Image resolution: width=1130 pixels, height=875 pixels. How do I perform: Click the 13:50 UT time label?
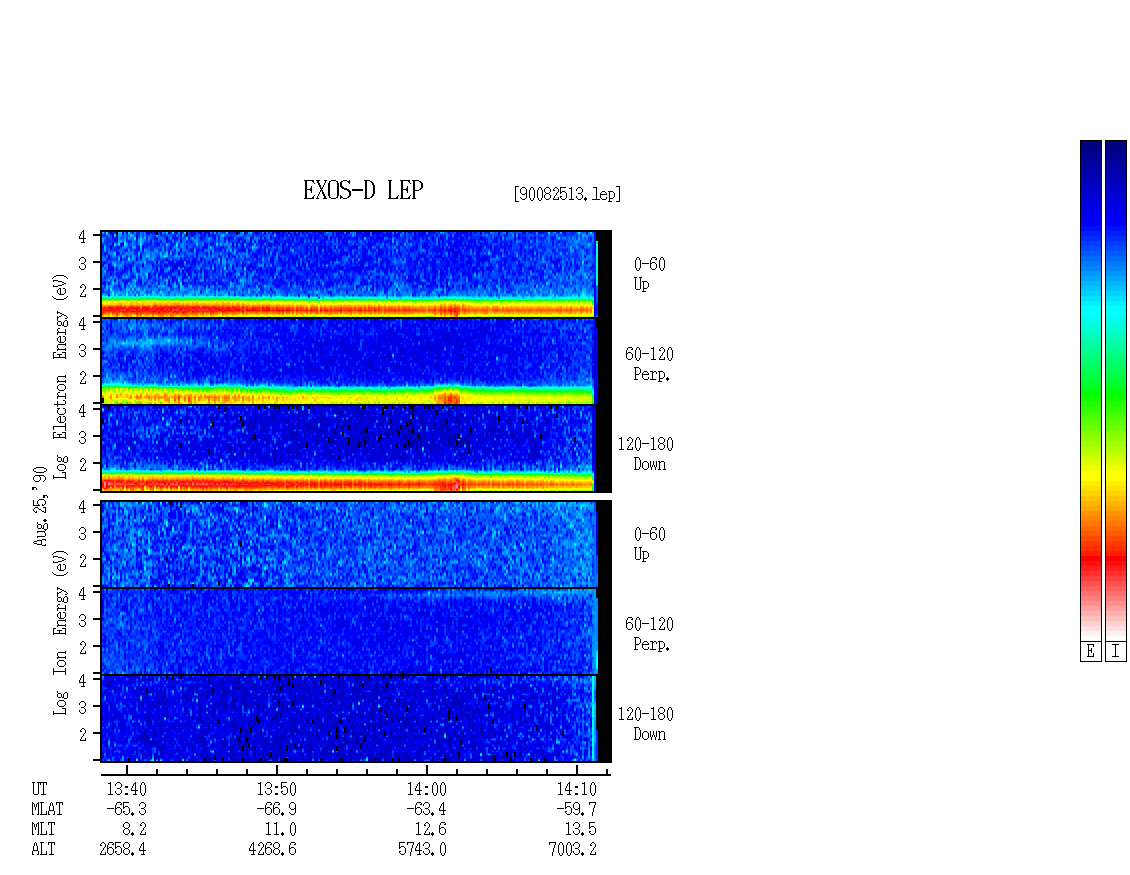point(277,789)
